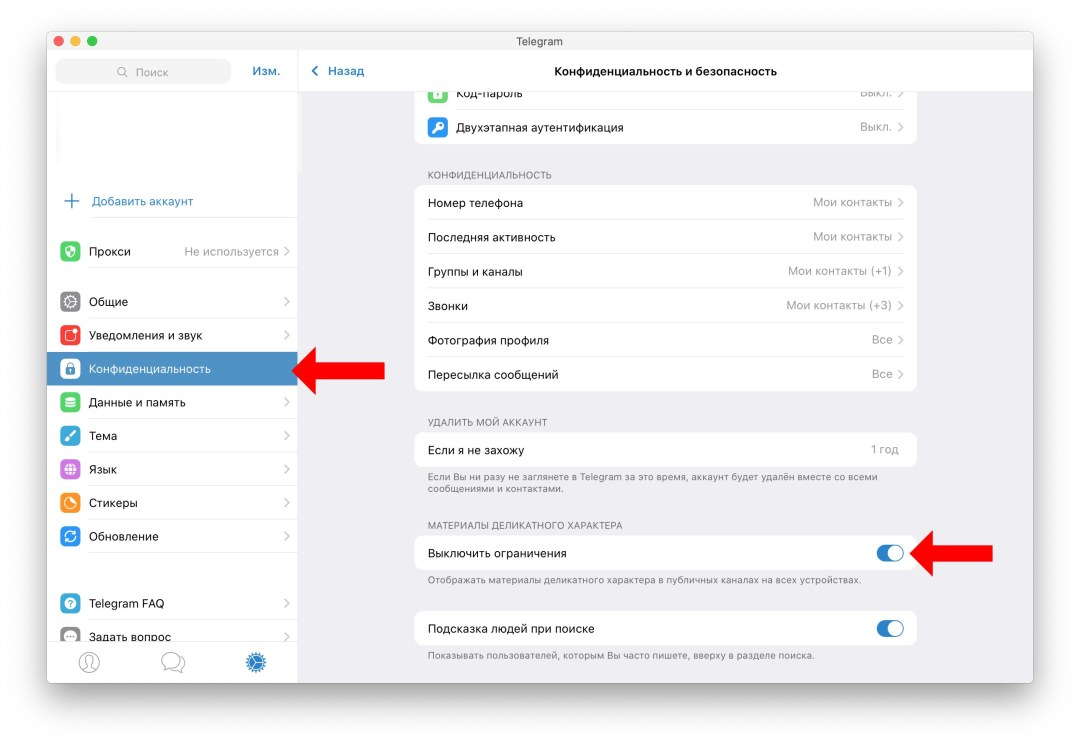
Task: Open Contacts tab at bottom bar
Action: coord(89,662)
